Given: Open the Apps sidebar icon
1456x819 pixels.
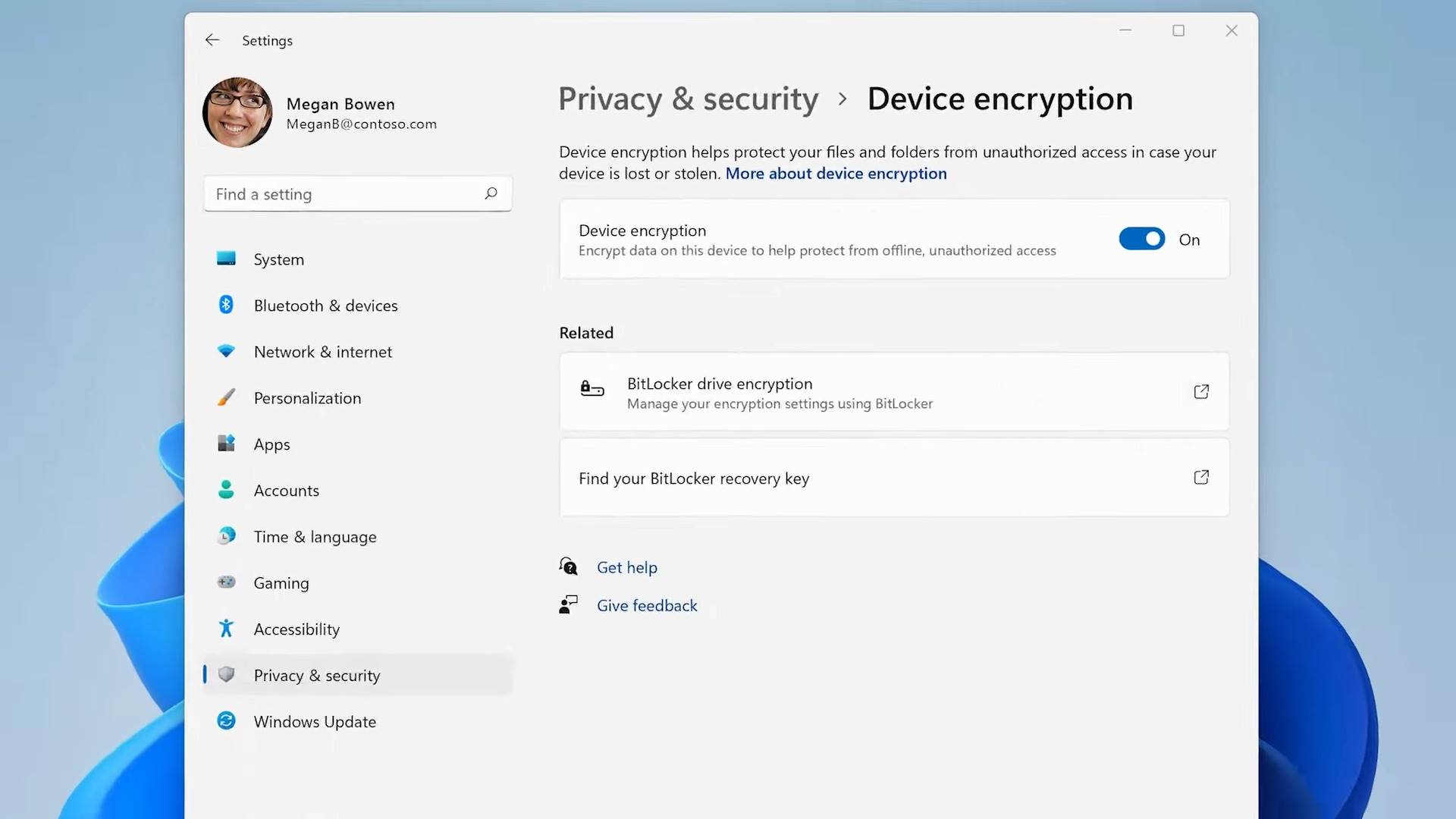Looking at the screenshot, I should pos(226,444).
